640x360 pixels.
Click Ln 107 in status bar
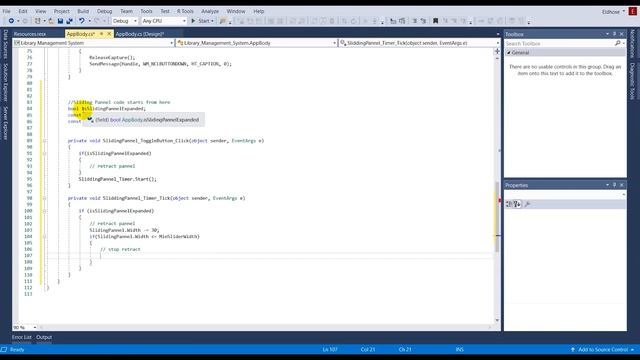tap(330, 349)
